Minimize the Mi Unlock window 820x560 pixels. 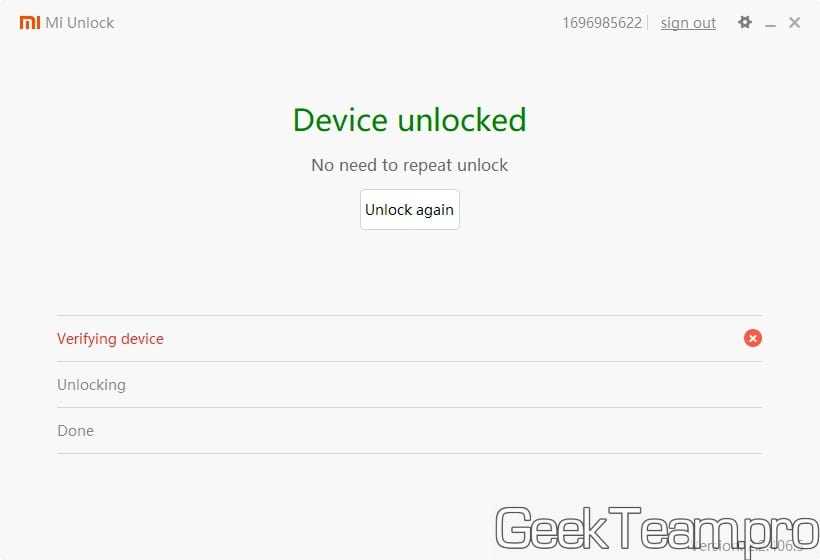(x=770, y=24)
